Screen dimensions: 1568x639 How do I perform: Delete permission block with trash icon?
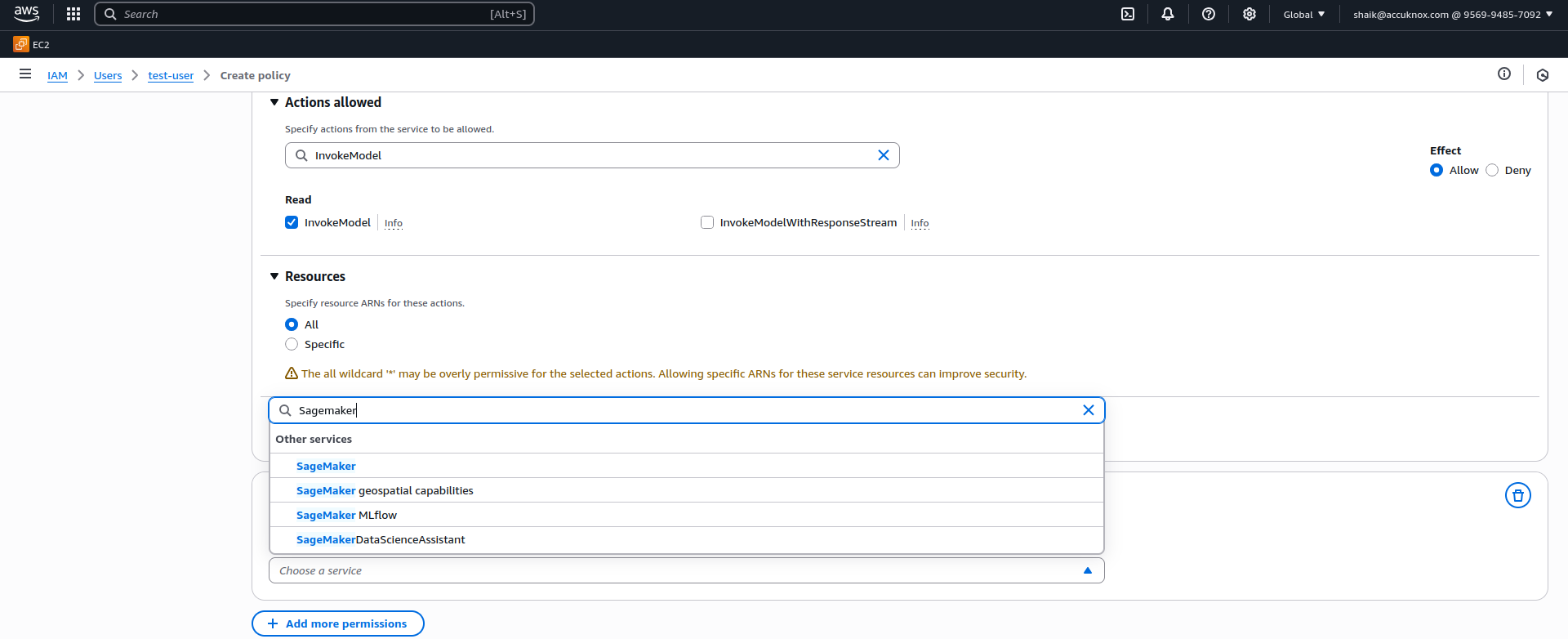pos(1517,495)
